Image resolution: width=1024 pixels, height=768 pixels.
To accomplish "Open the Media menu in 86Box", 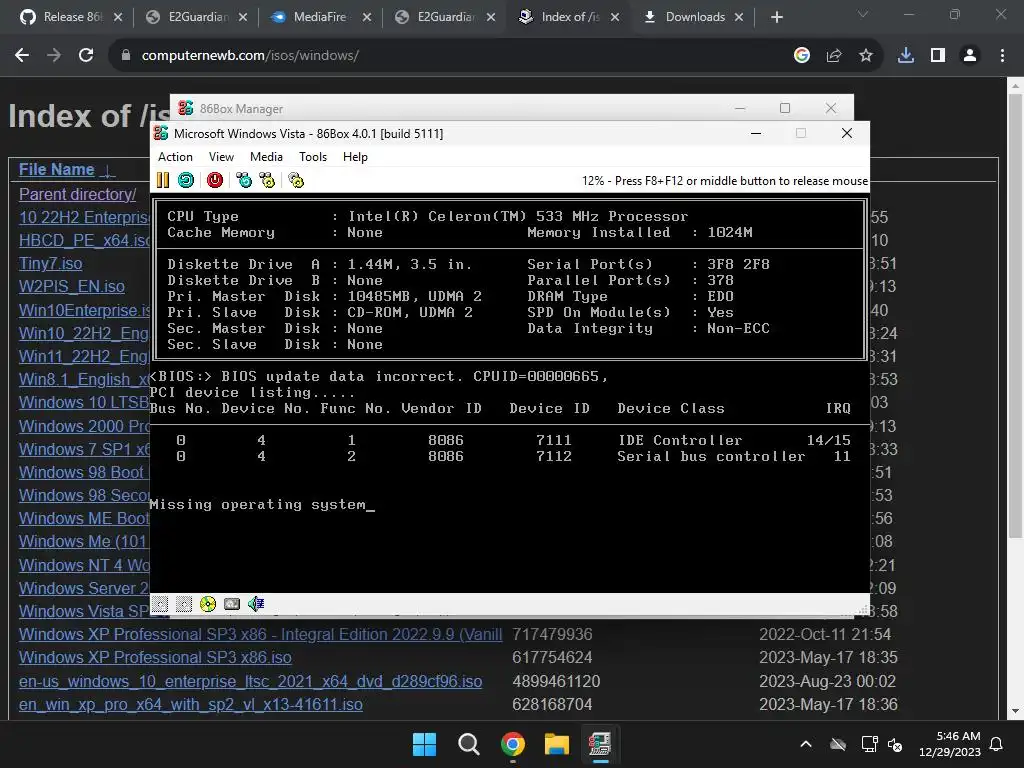I will tap(266, 157).
